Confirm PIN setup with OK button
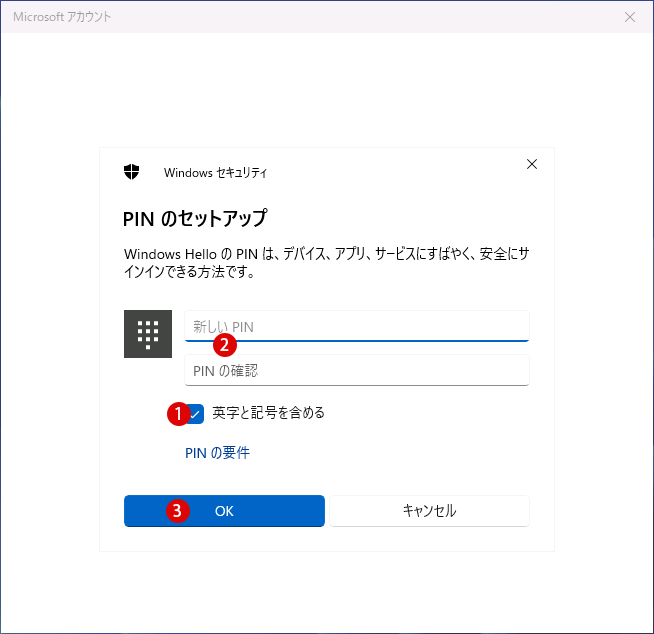This screenshot has height=634, width=654. click(x=224, y=511)
